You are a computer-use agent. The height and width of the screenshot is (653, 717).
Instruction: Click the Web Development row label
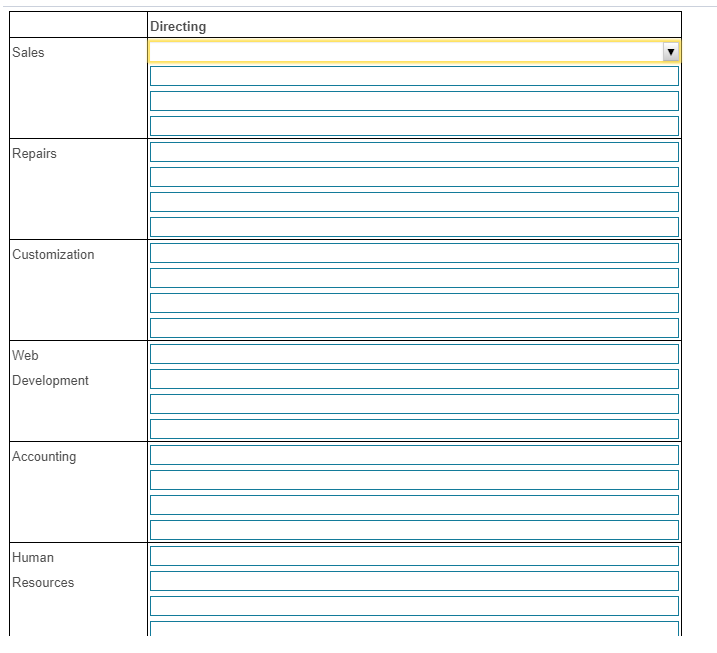click(x=50, y=368)
